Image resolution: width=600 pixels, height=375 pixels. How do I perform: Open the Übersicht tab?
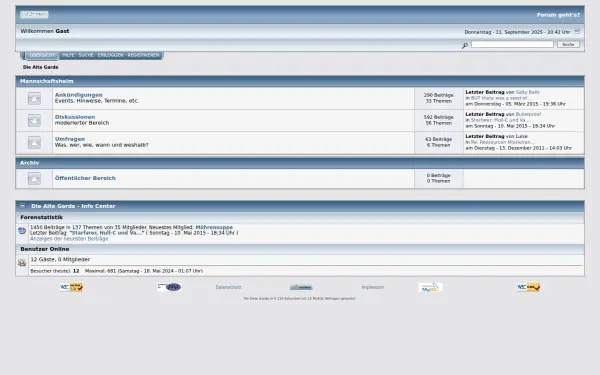[x=42, y=55]
